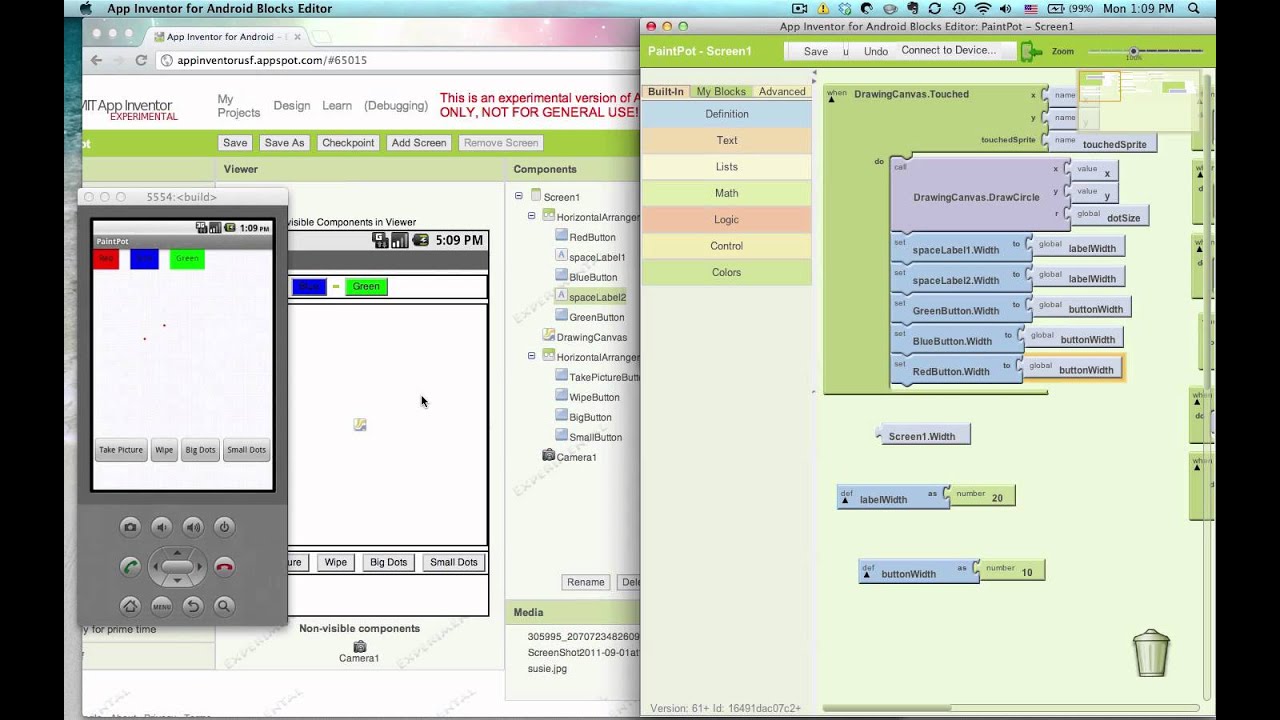This screenshot has height=720, width=1280.
Task: Switch to the Advanced tab
Action: (782, 91)
